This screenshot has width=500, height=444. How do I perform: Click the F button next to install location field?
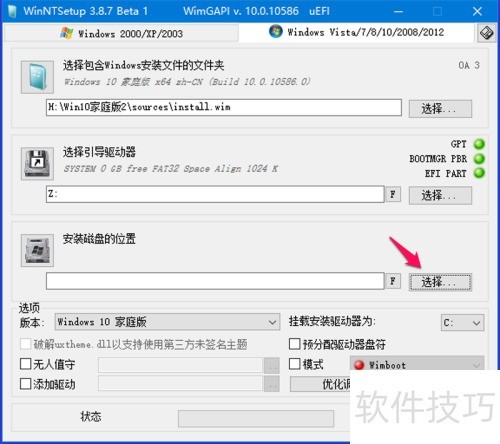point(393,281)
